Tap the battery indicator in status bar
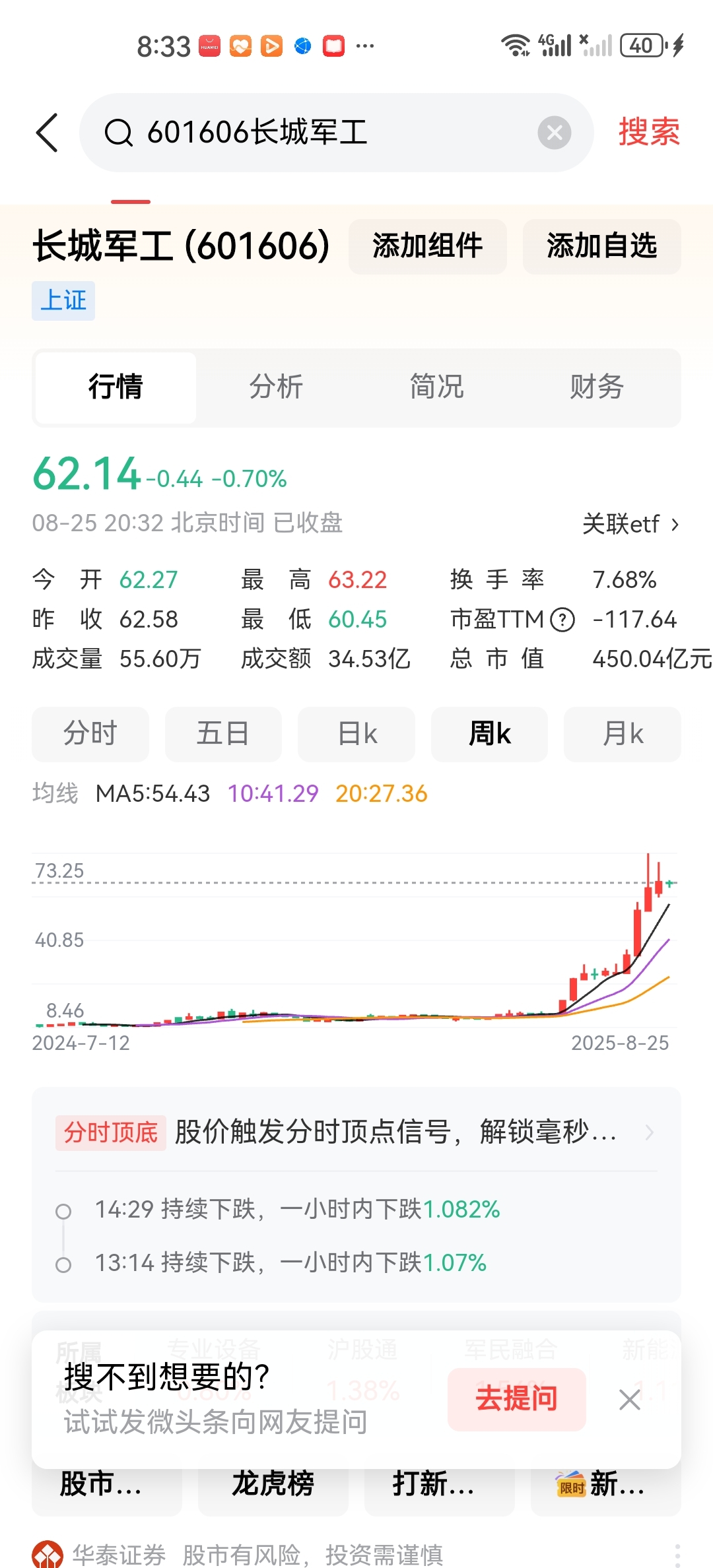The width and height of the screenshot is (713, 1568). [x=644, y=46]
